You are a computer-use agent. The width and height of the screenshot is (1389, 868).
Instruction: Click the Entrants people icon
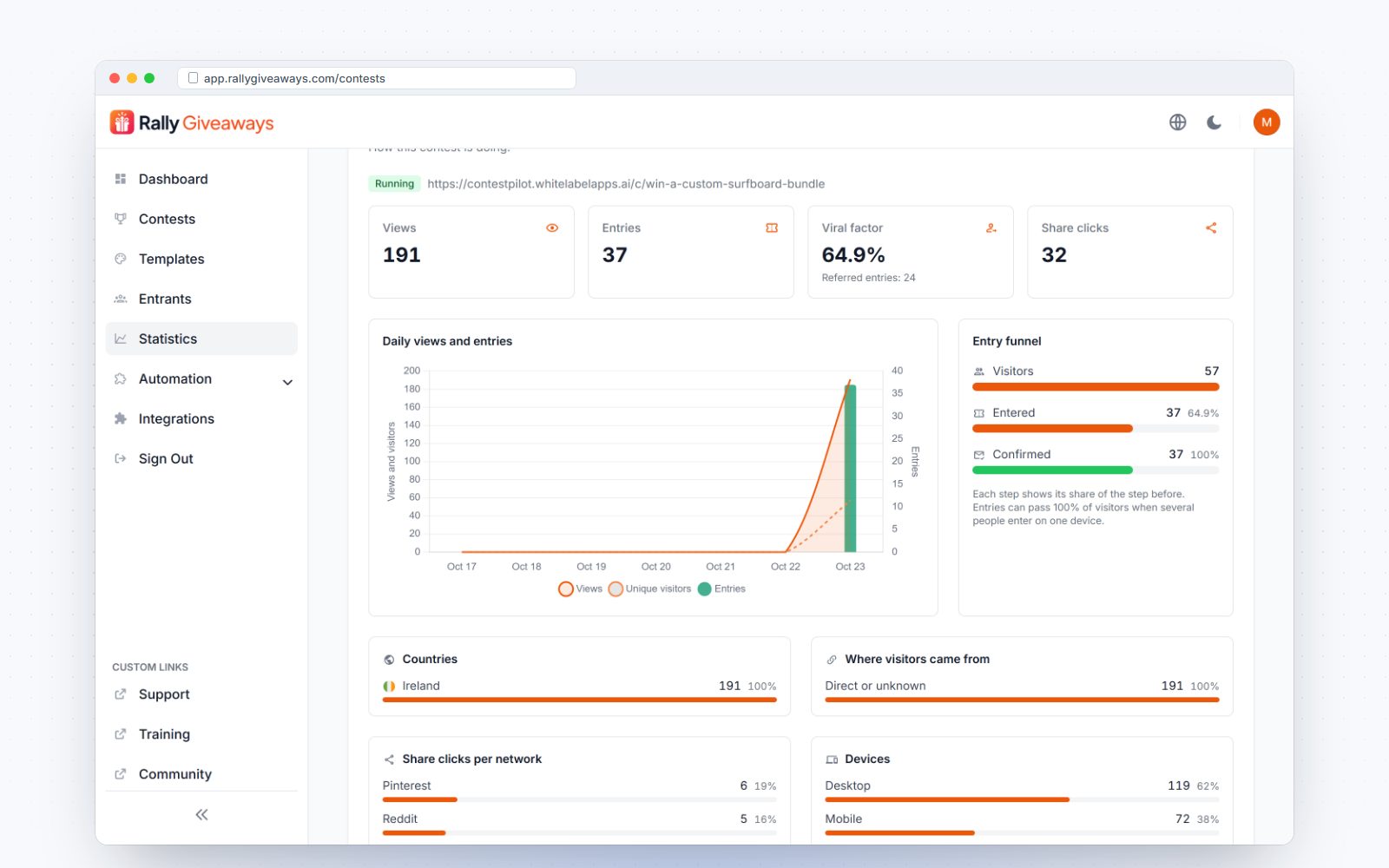121,299
